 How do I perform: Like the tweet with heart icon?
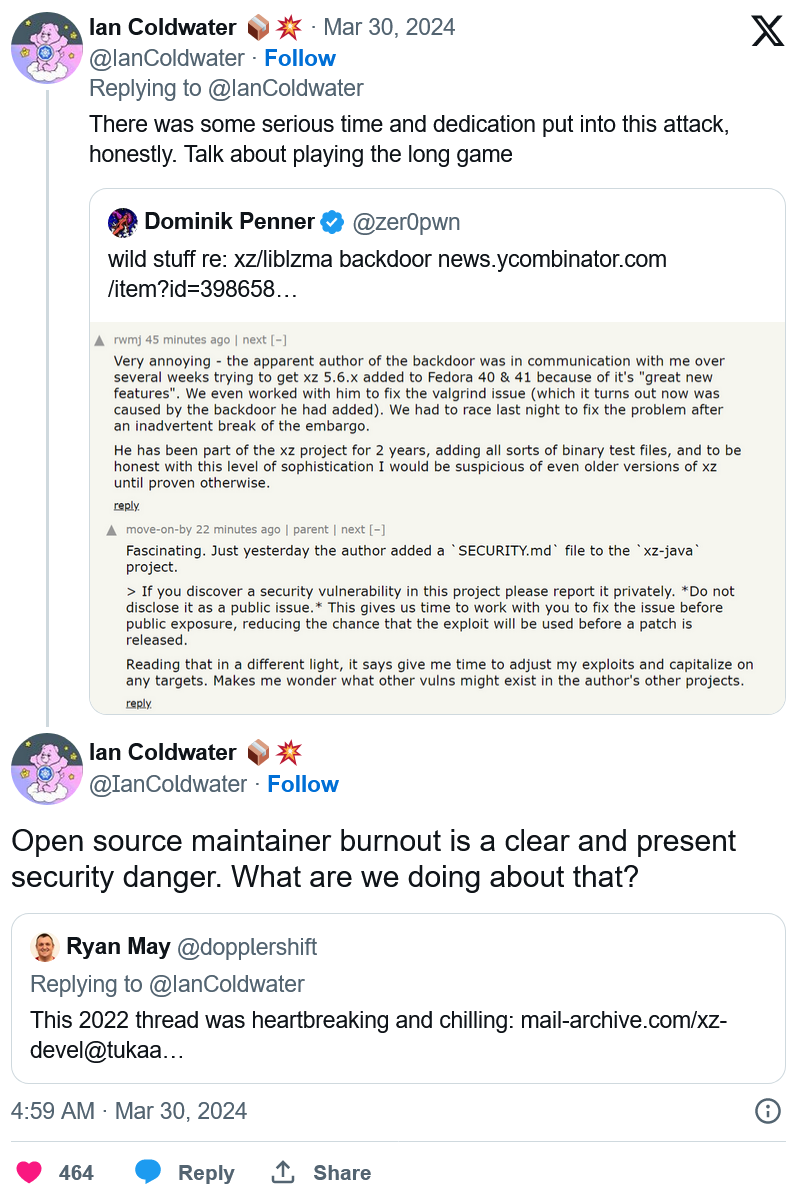(x=30, y=1172)
